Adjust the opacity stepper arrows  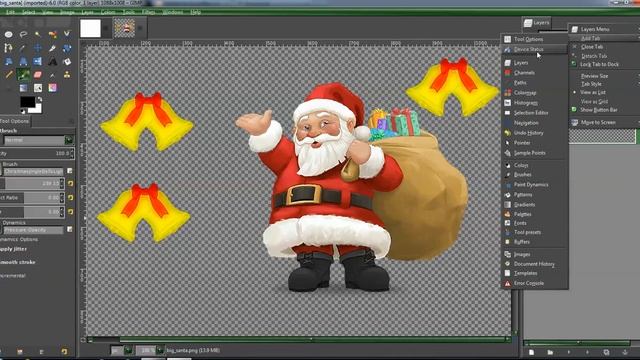[72, 153]
